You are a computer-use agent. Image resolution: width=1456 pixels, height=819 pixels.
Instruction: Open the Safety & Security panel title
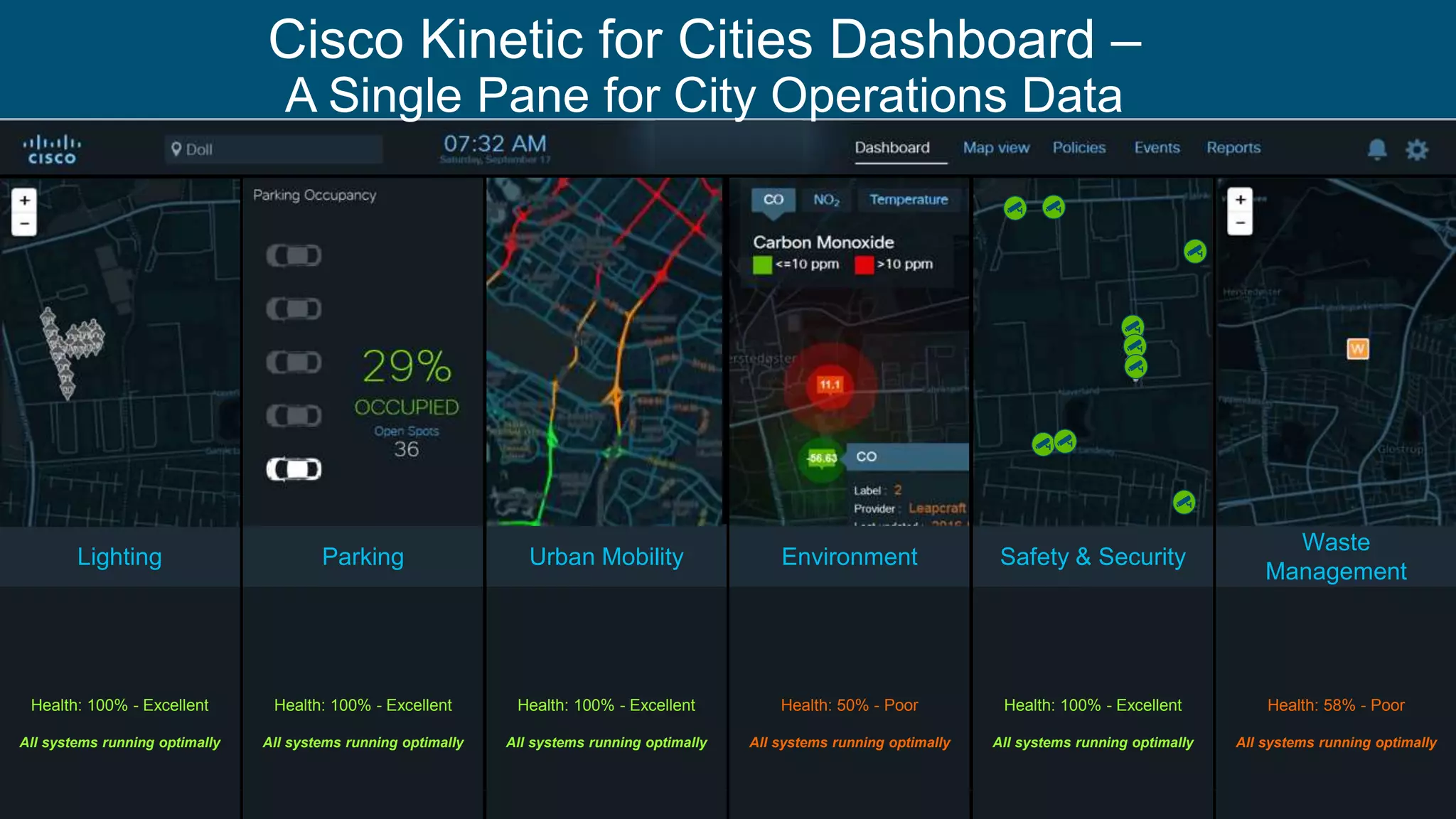[1093, 557]
